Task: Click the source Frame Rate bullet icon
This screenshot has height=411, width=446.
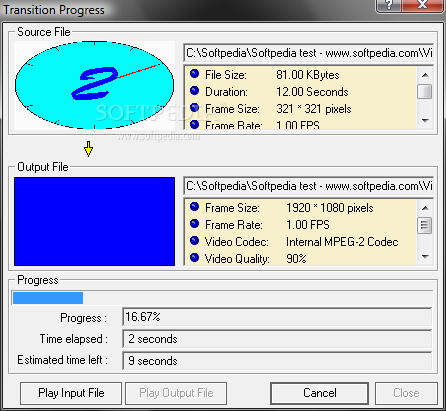Action: pos(194,124)
